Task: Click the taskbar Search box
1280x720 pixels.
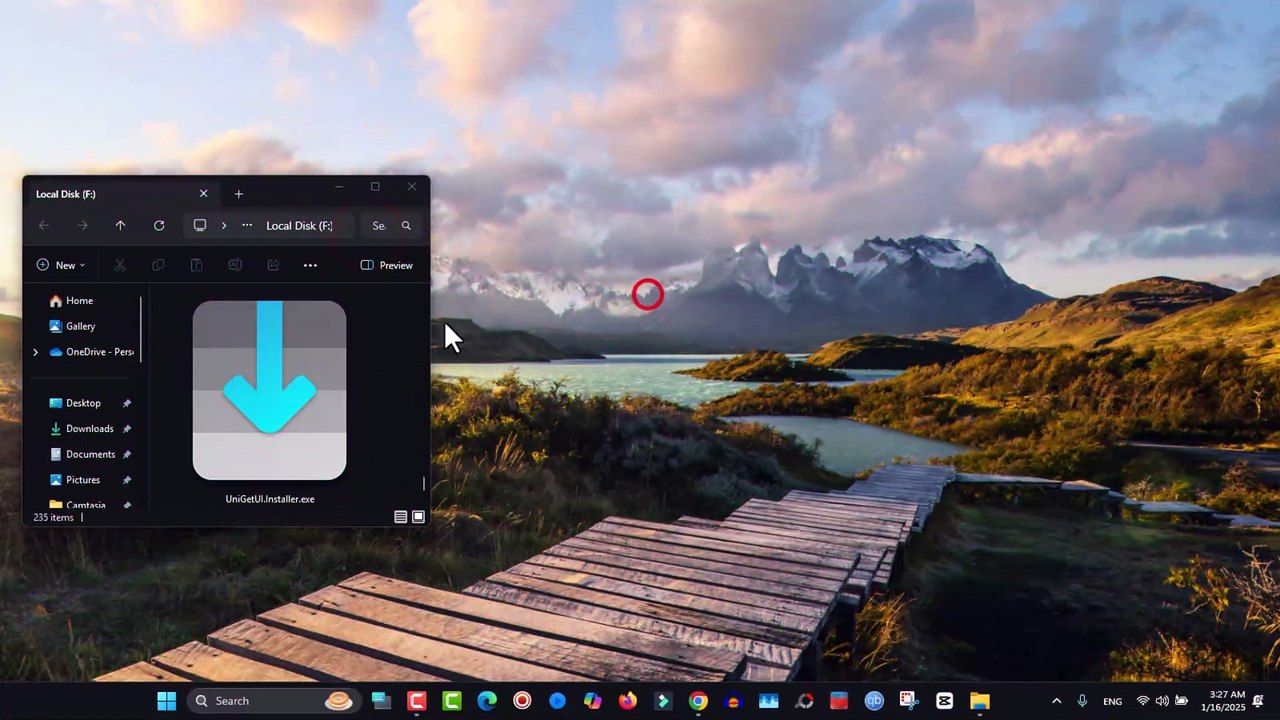Action: coord(273,701)
